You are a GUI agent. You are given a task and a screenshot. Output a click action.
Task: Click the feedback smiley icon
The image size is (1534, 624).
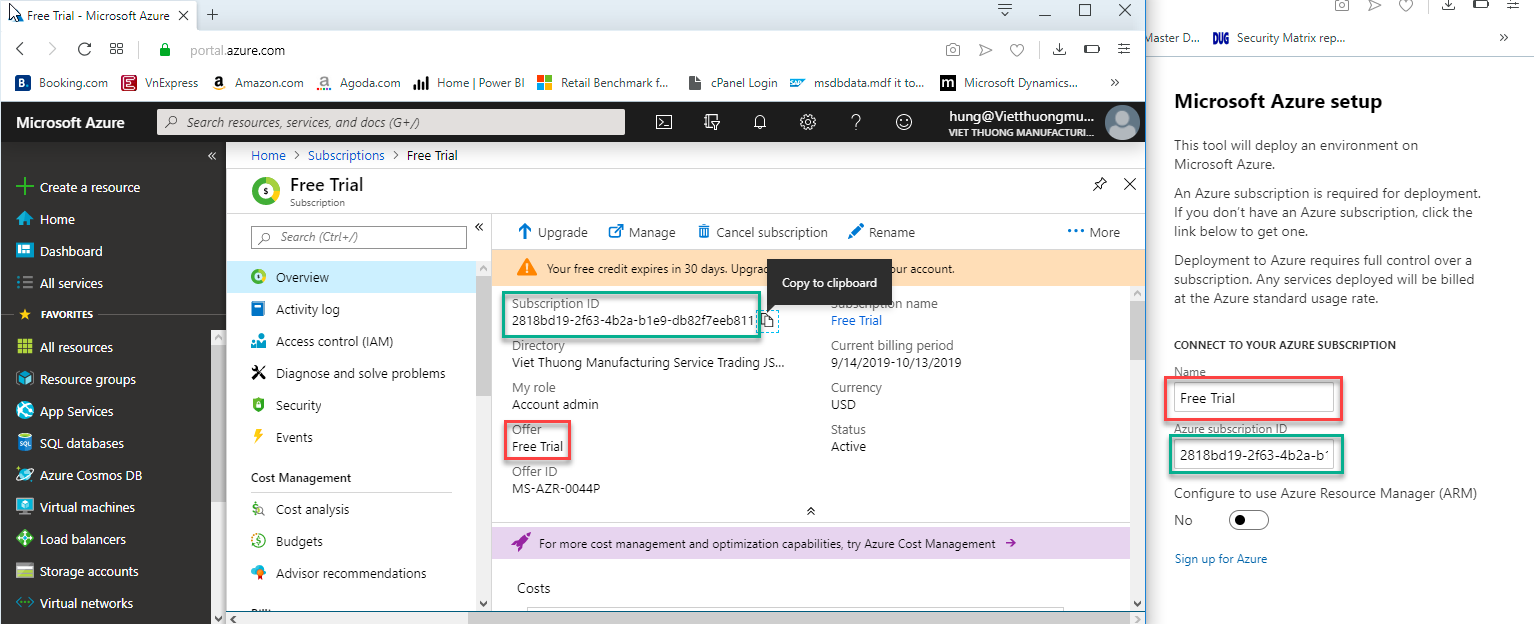click(904, 122)
